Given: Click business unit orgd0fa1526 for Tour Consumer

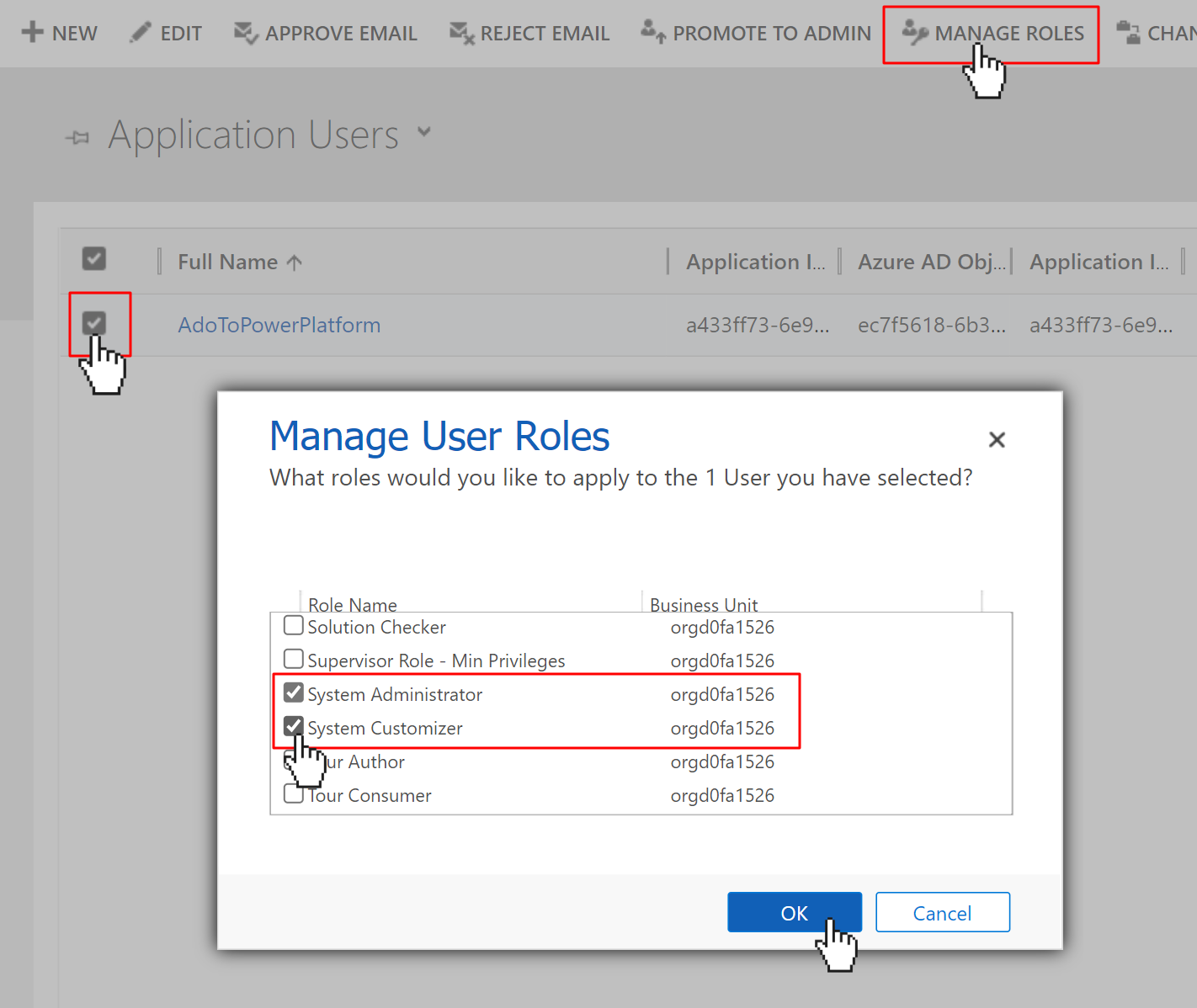Looking at the screenshot, I should point(722,795).
